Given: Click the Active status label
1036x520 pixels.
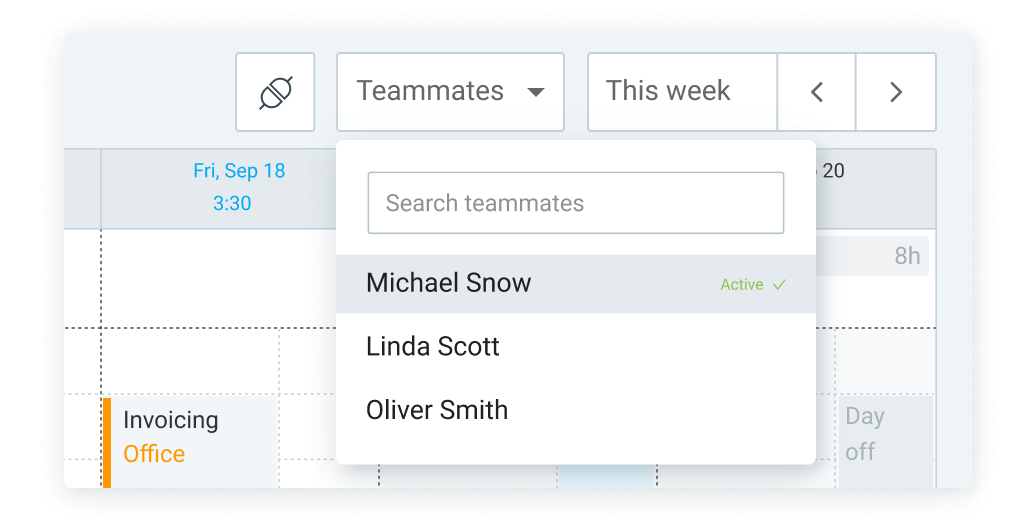Looking at the screenshot, I should pyautogui.click(x=742, y=285).
